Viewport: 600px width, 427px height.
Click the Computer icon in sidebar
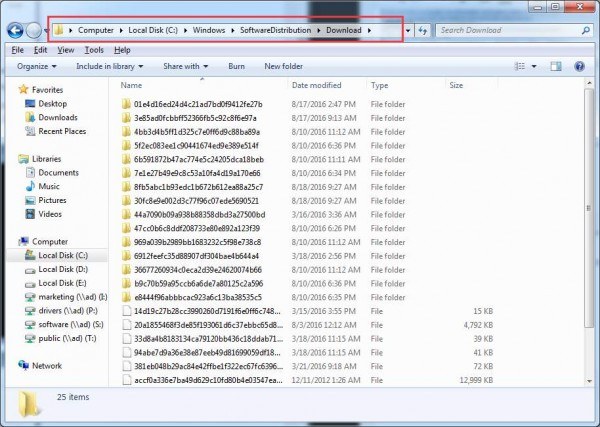coord(23,241)
